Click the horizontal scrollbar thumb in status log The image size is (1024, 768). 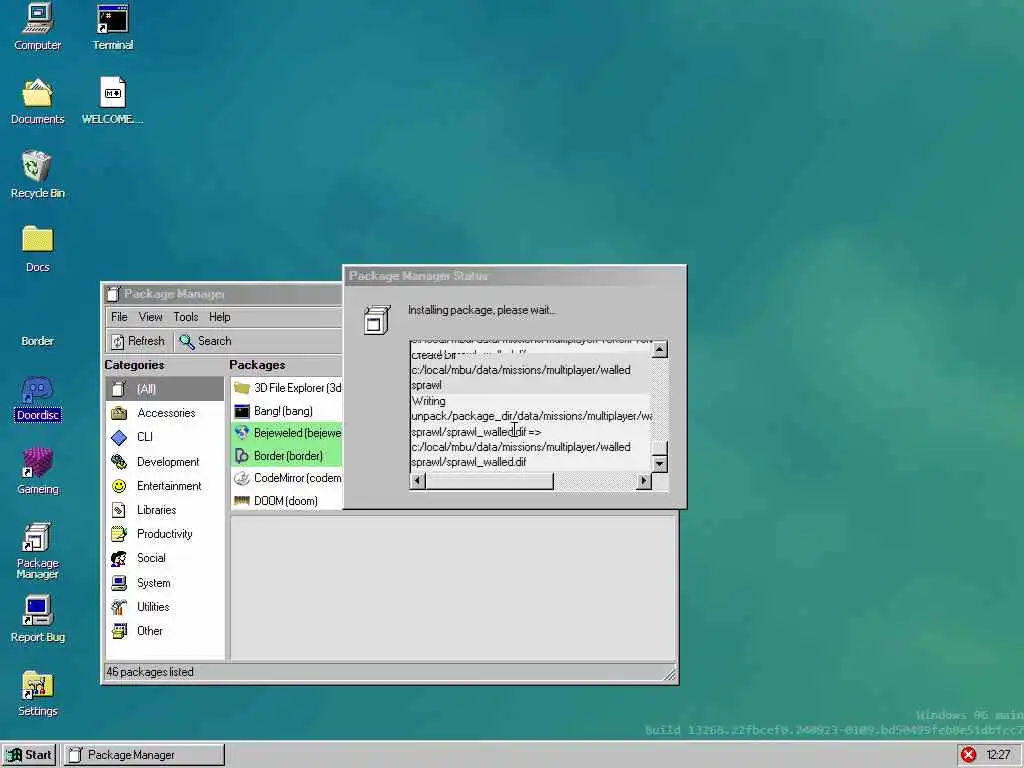click(x=489, y=481)
